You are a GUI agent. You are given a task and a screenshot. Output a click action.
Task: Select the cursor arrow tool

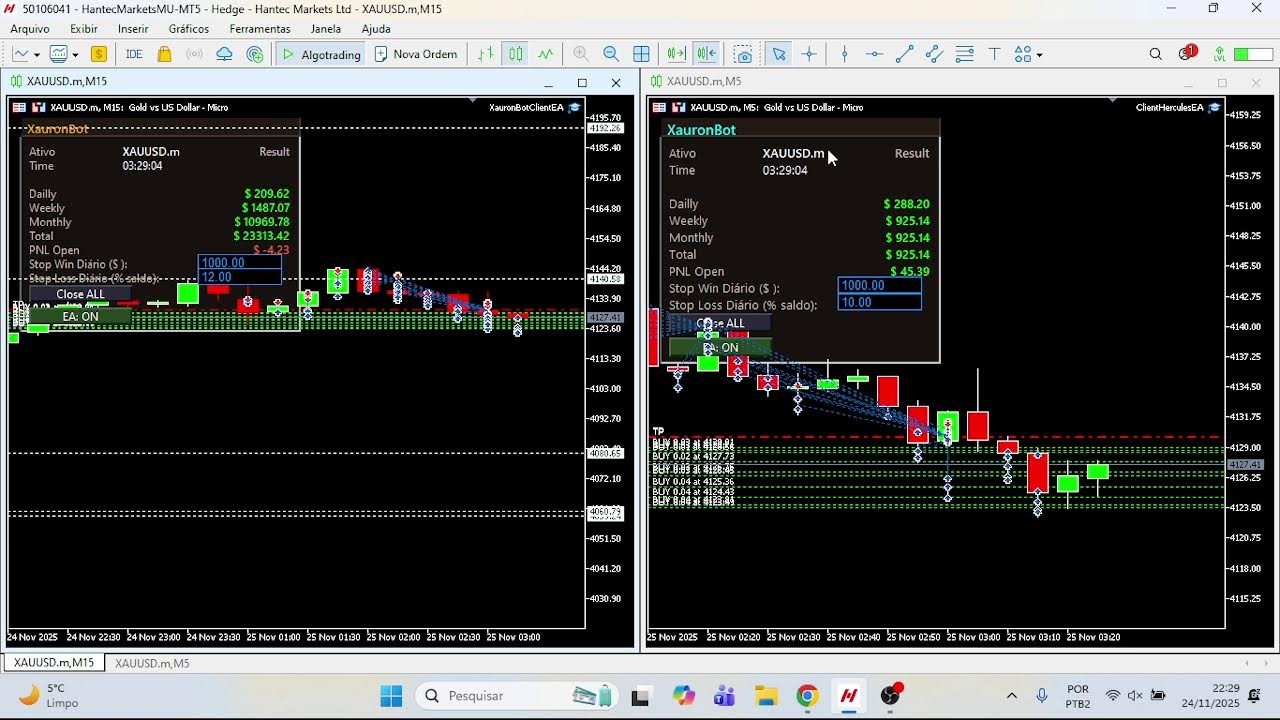coord(779,54)
